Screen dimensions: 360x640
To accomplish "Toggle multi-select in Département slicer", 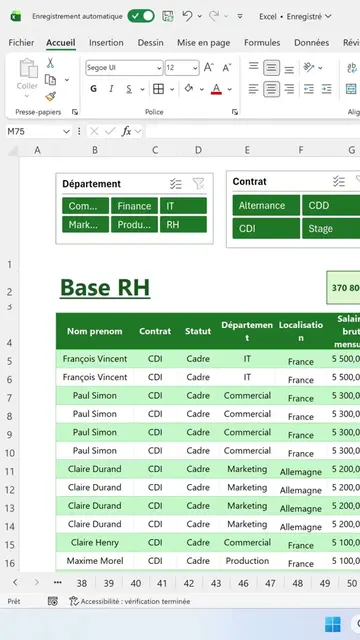I will (176, 184).
